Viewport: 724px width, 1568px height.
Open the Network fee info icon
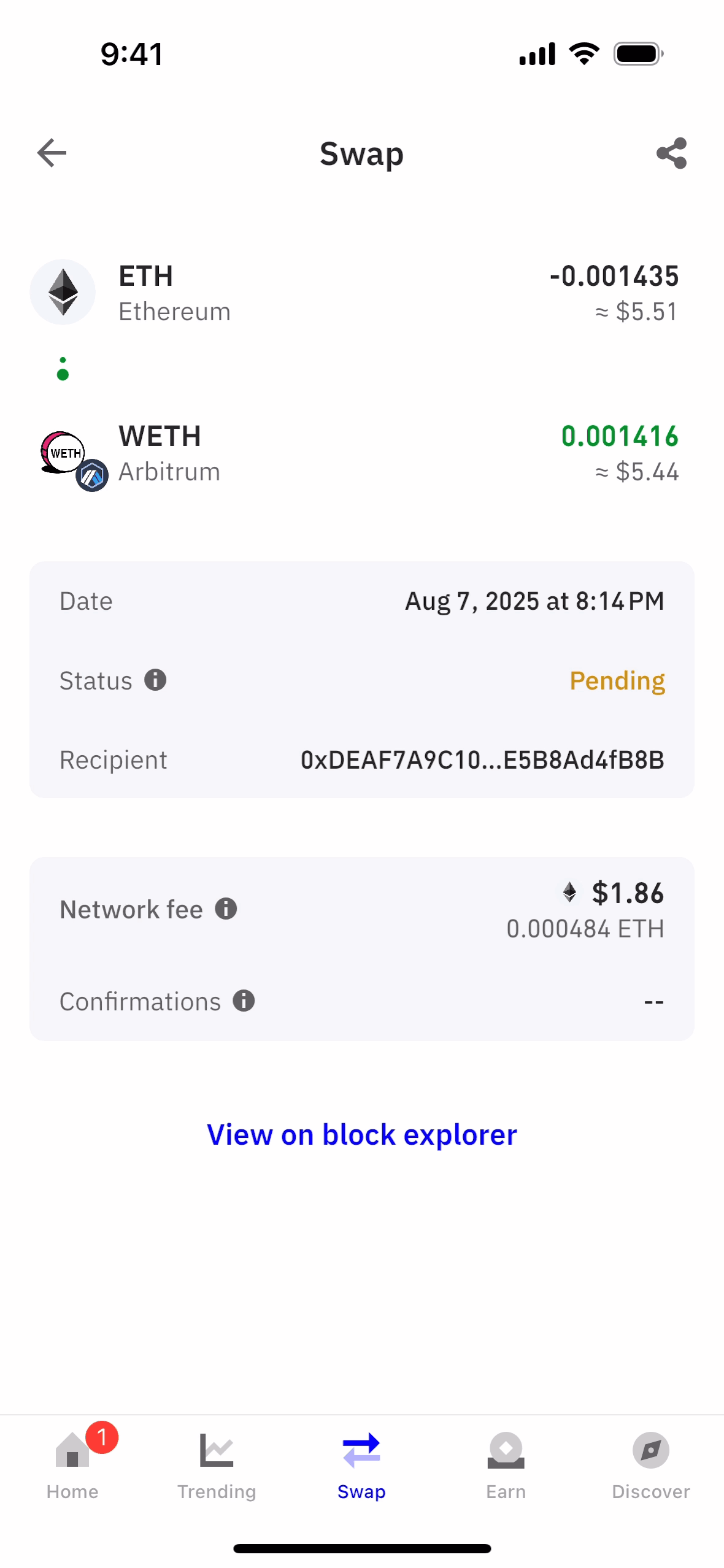click(x=226, y=909)
